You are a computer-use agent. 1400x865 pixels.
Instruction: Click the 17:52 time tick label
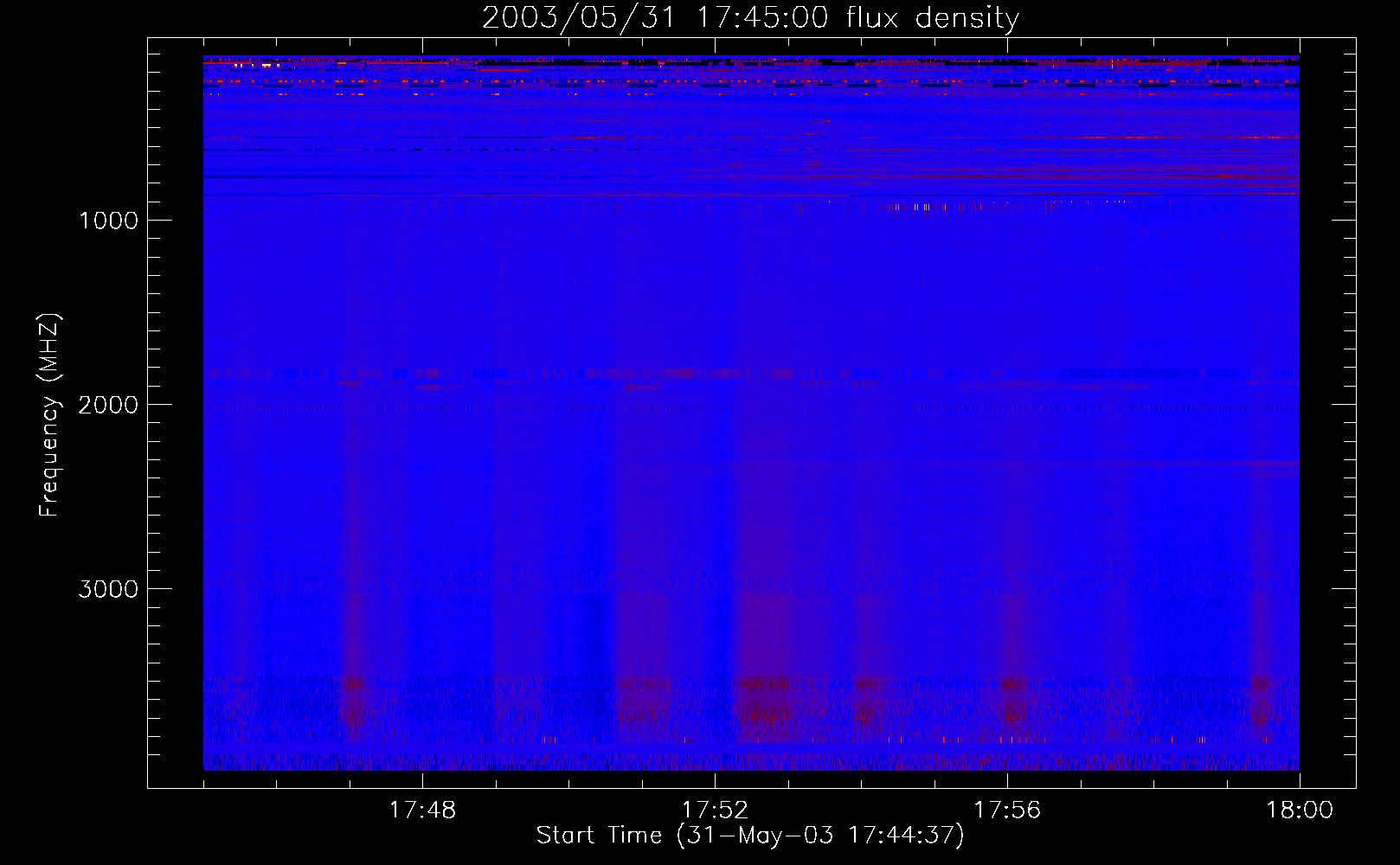[x=715, y=811]
